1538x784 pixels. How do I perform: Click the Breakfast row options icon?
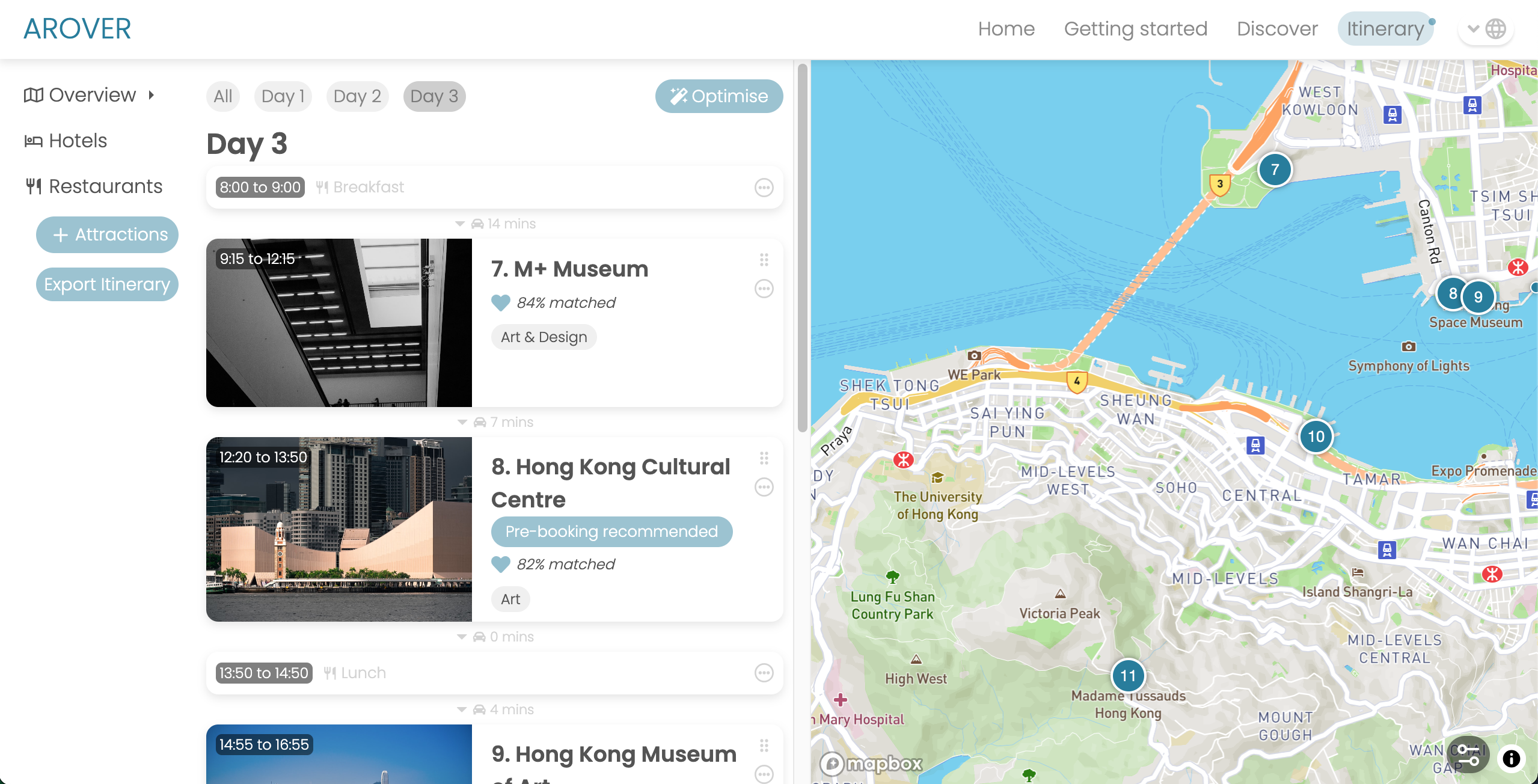[764, 188]
